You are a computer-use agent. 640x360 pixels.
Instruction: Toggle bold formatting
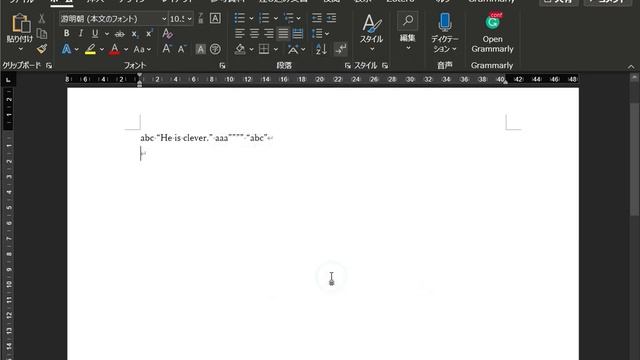(67, 33)
